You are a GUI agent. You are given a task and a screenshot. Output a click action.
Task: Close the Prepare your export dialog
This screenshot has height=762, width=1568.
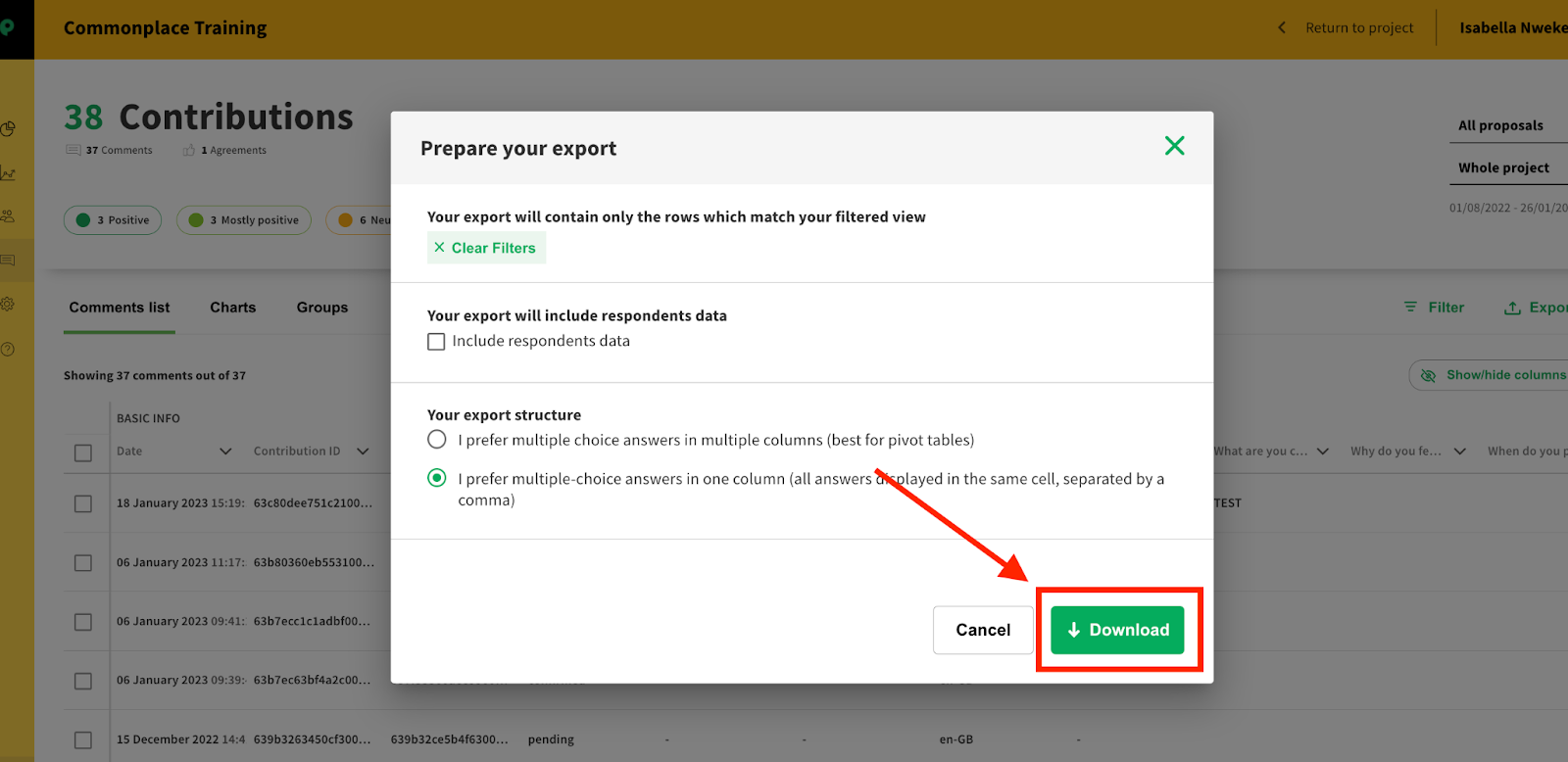point(1174,146)
